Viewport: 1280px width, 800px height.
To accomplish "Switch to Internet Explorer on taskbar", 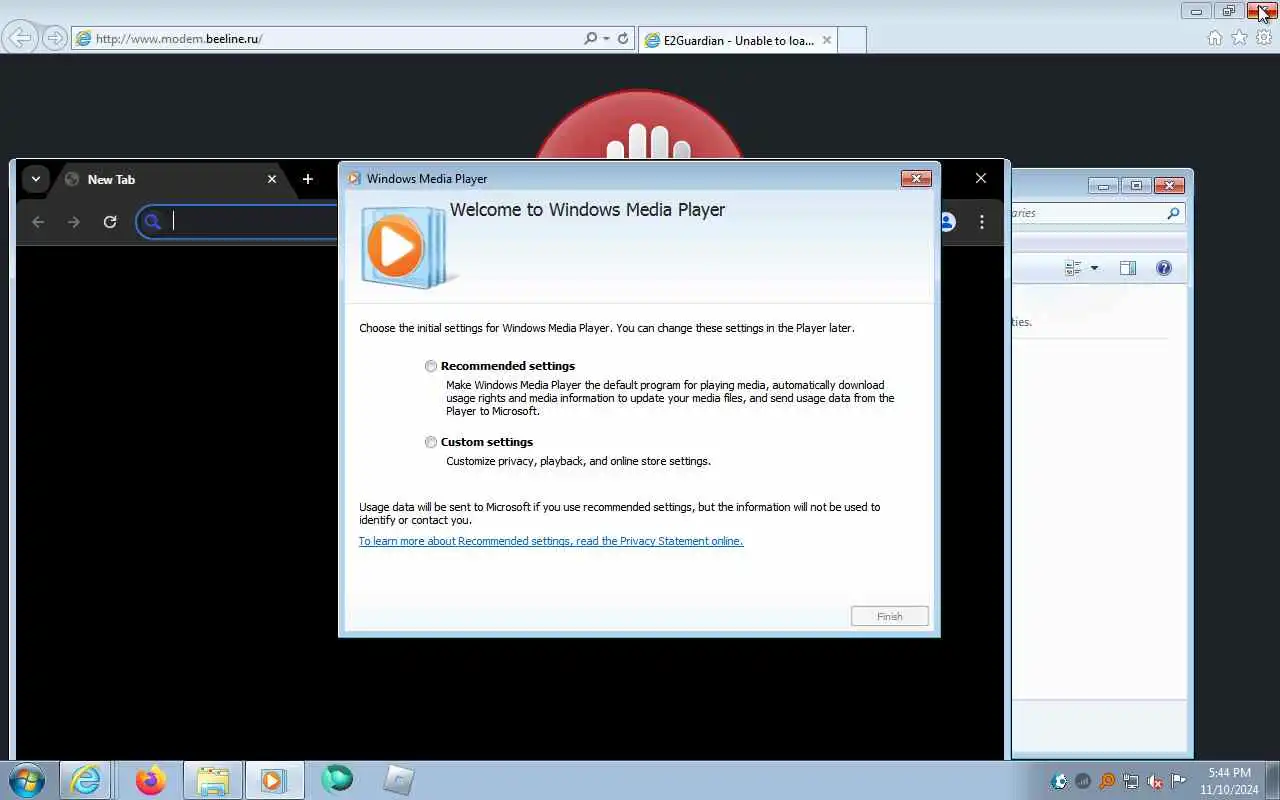I will tap(86, 780).
